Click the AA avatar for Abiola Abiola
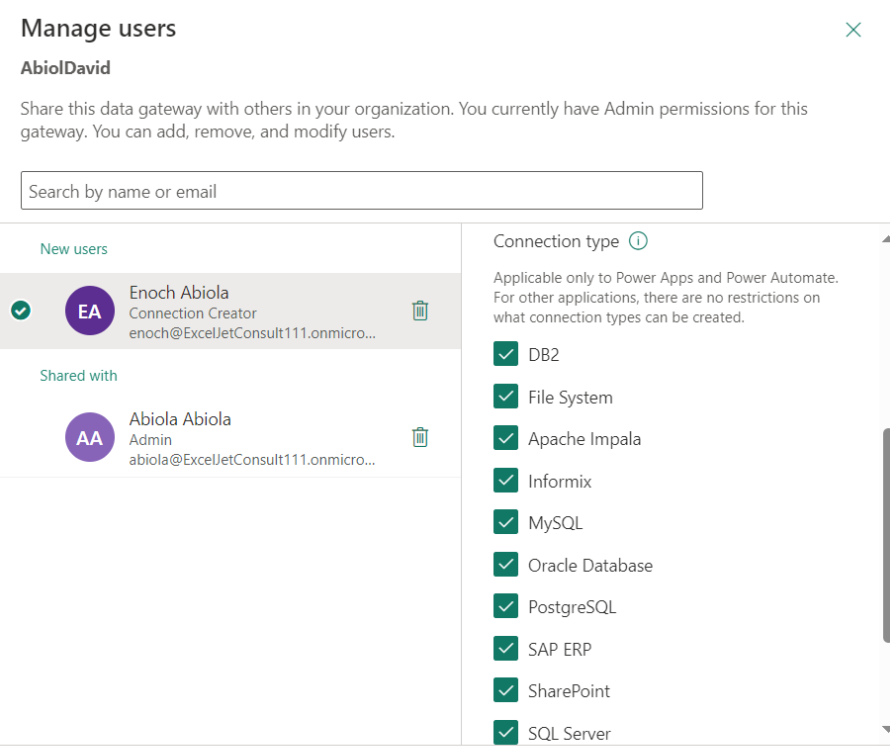Screen dimensions: 890x748 (89, 437)
